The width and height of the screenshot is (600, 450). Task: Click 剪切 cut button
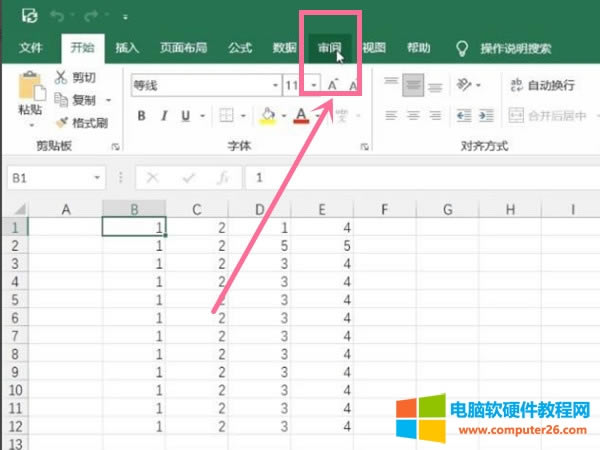tap(76, 78)
